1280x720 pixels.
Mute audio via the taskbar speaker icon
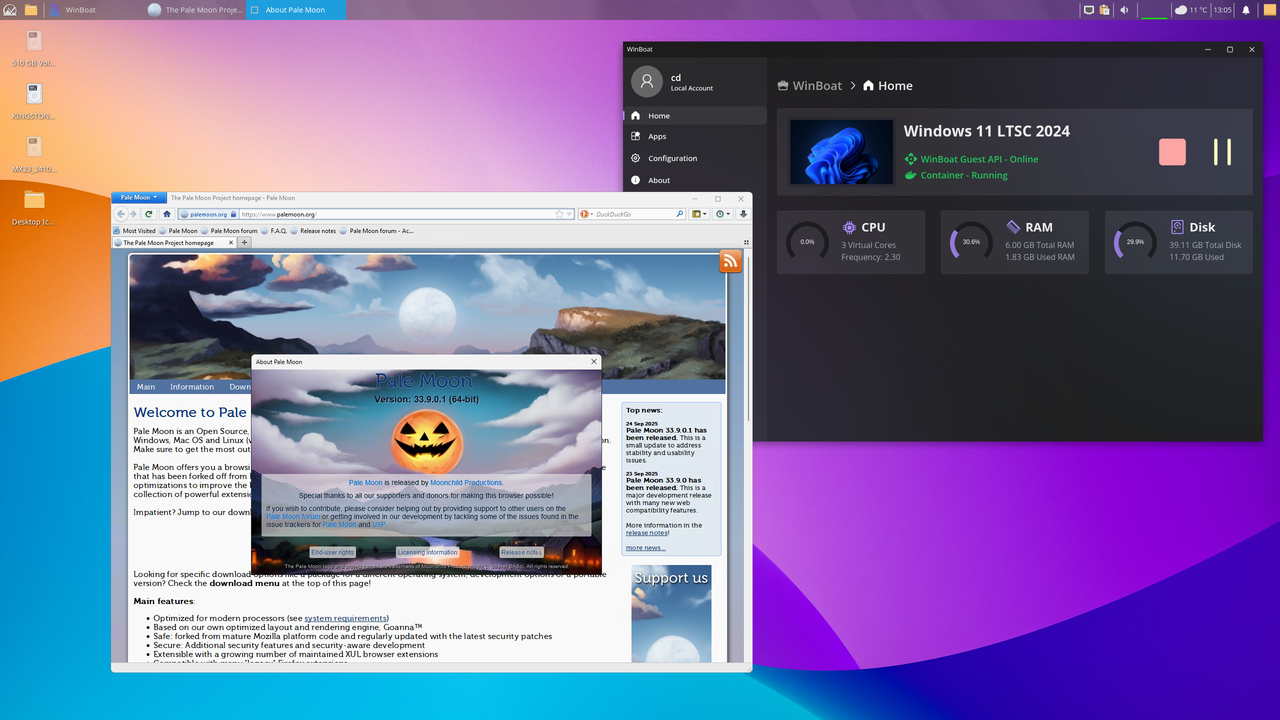click(1124, 10)
